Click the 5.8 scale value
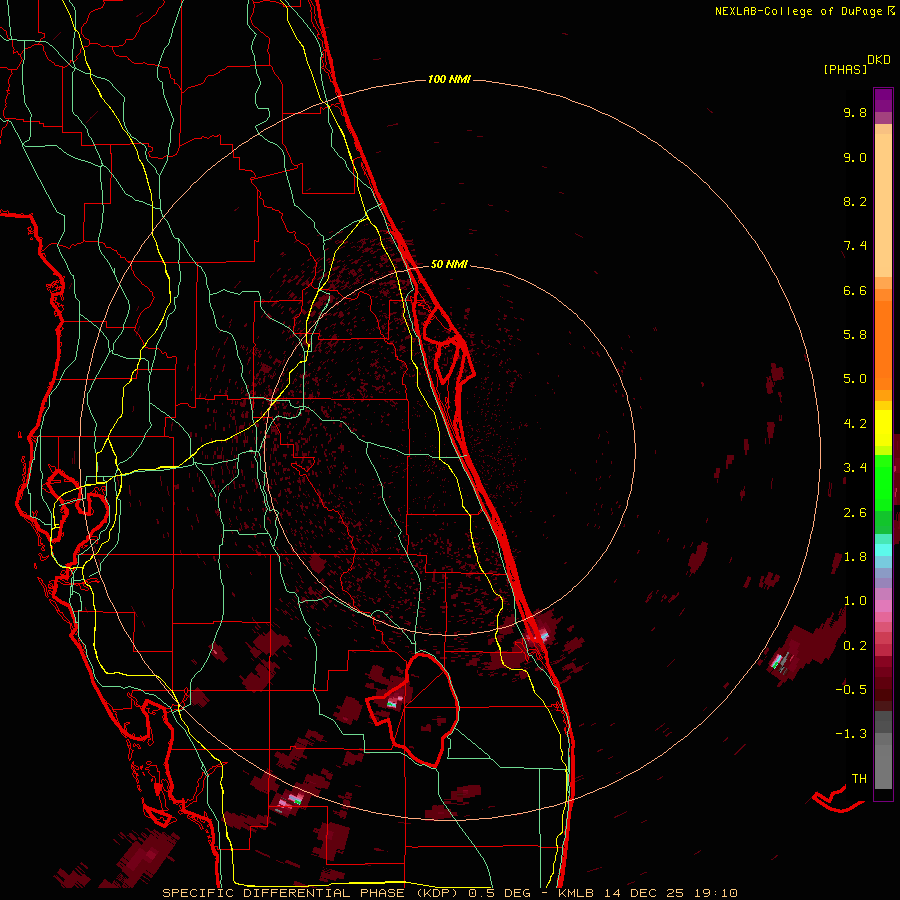900x900 pixels. [855, 335]
